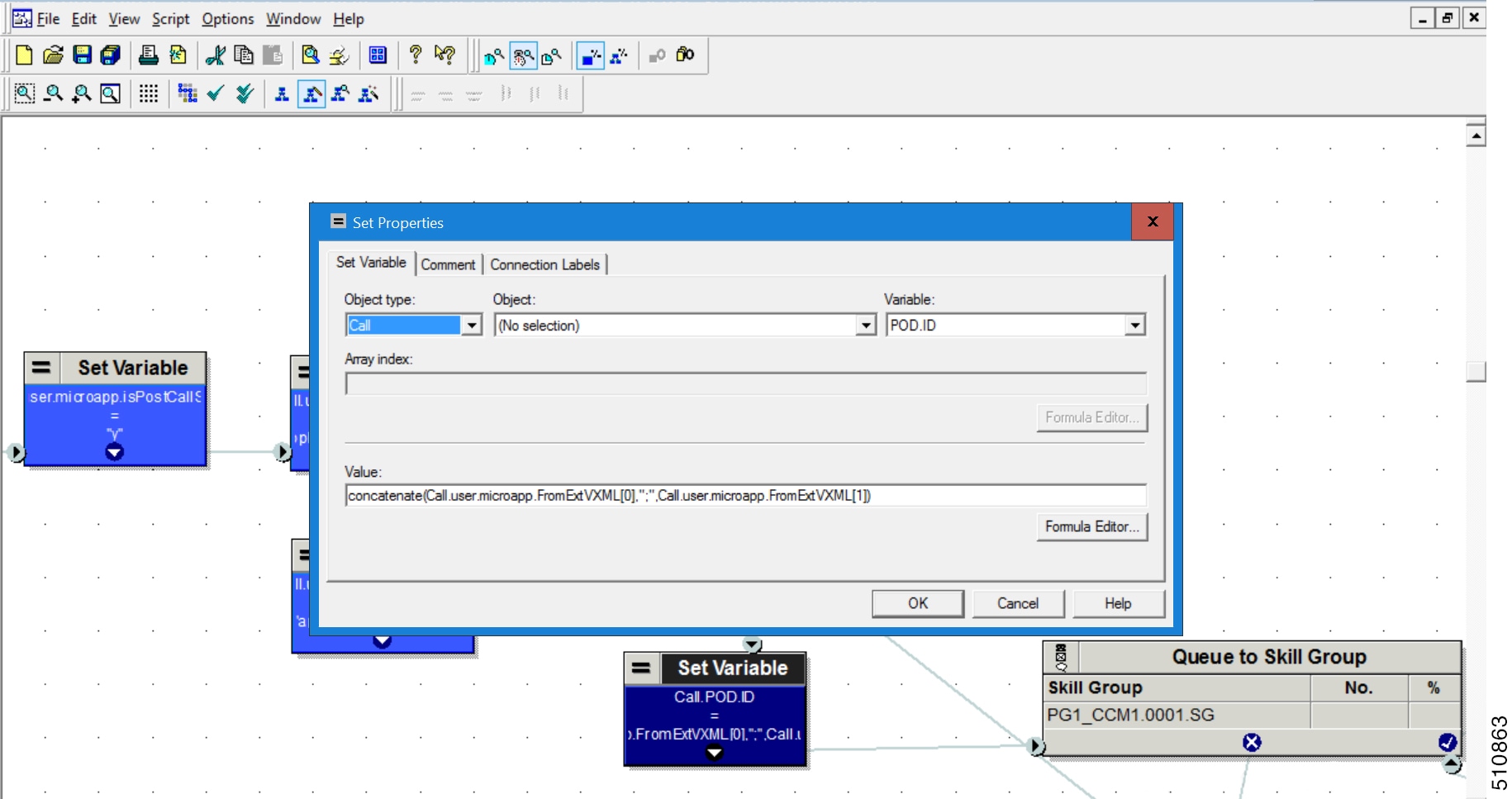Validate the script with the single checkmark icon
Screen dimensions: 1512x799
(216, 93)
